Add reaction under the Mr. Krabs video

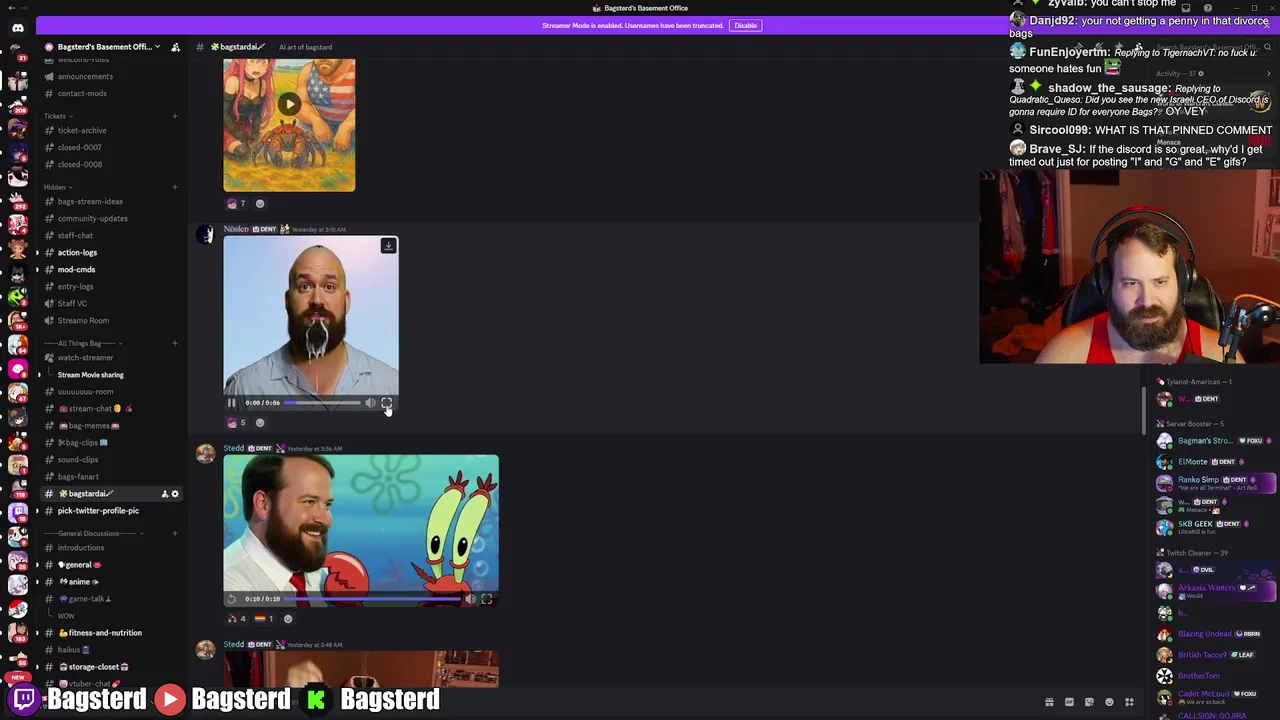point(288,618)
